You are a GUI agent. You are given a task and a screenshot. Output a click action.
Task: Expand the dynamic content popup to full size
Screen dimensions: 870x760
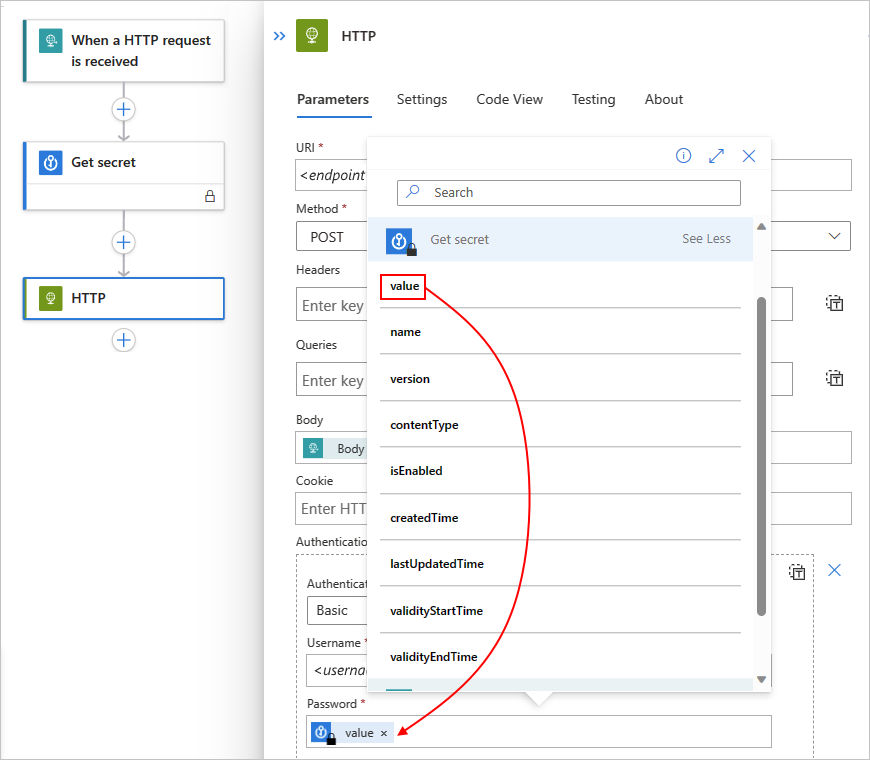716,156
